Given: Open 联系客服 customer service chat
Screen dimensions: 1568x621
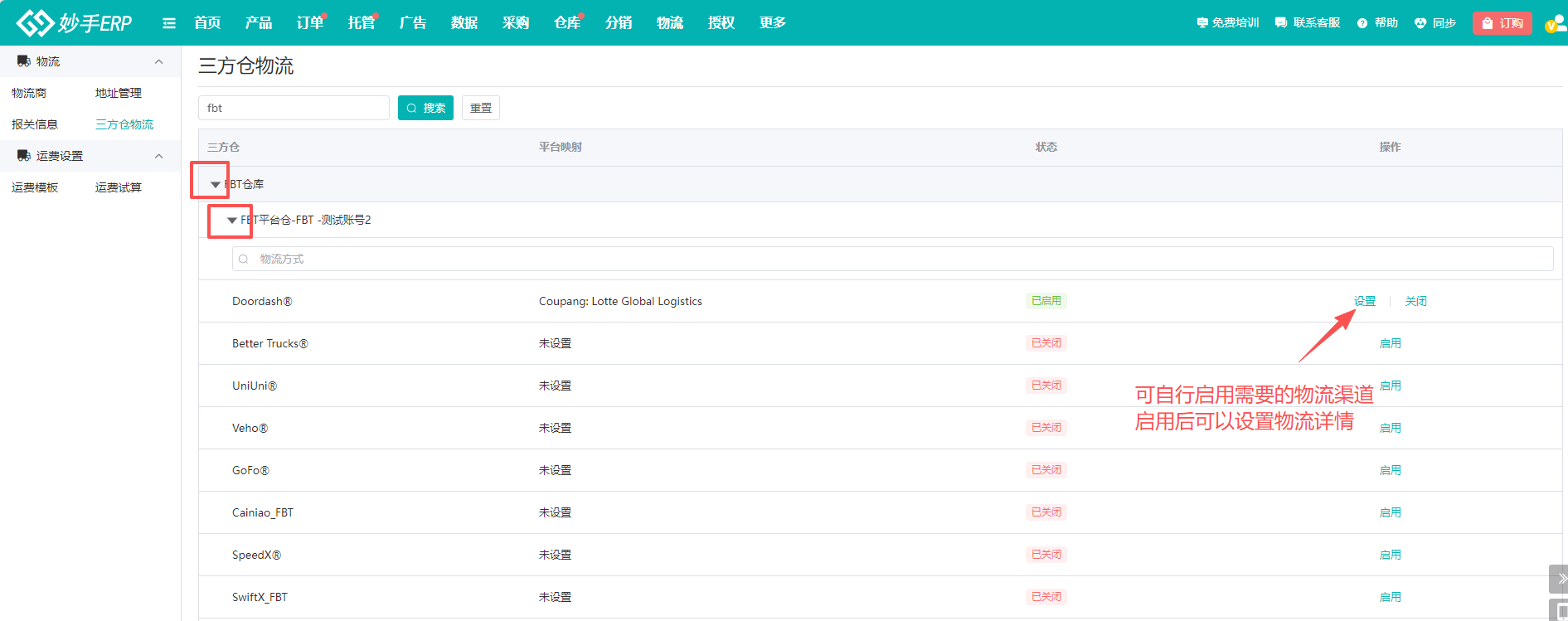Looking at the screenshot, I should 1281,23.
